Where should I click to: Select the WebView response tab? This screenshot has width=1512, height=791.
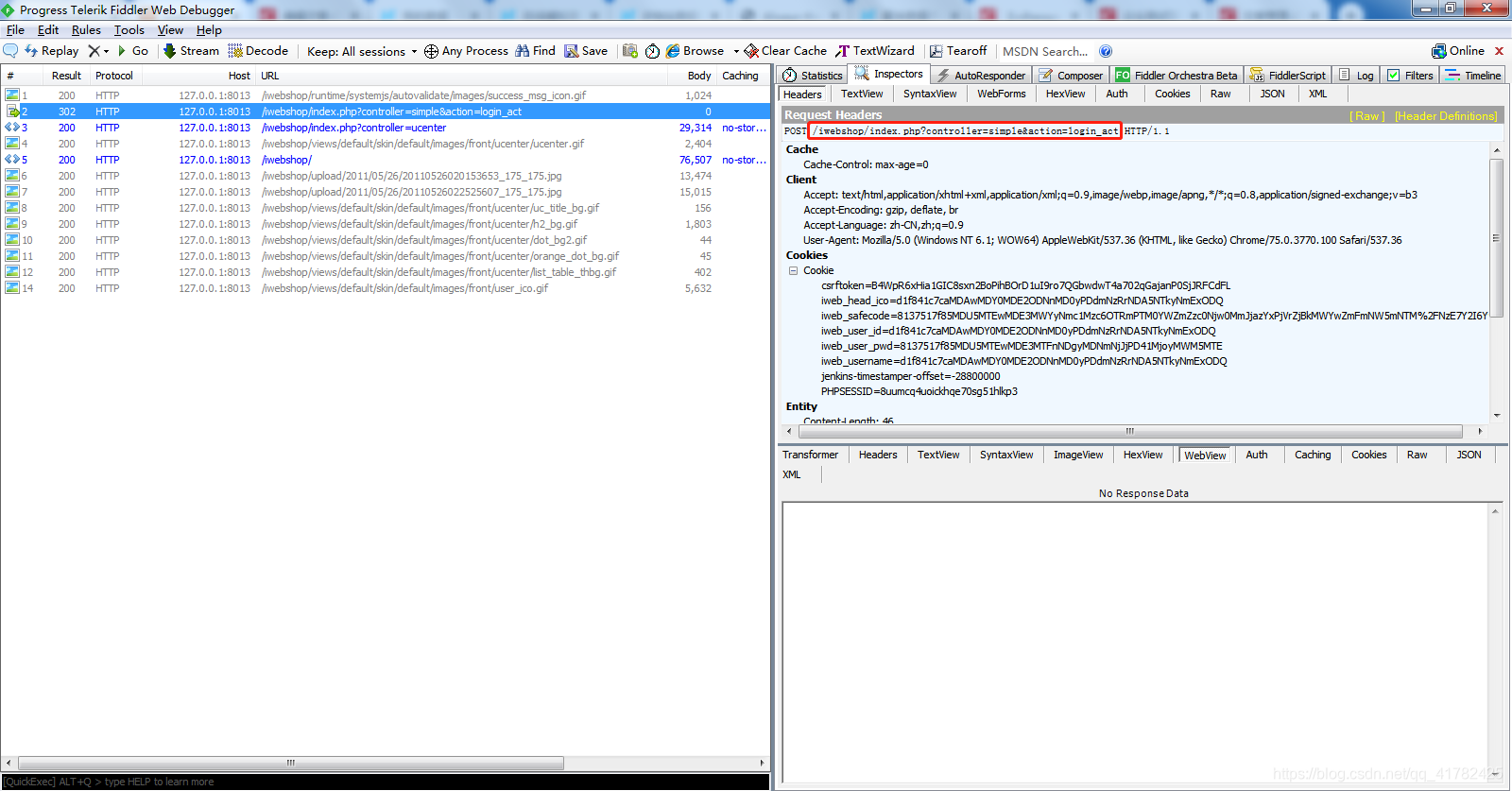1205,456
